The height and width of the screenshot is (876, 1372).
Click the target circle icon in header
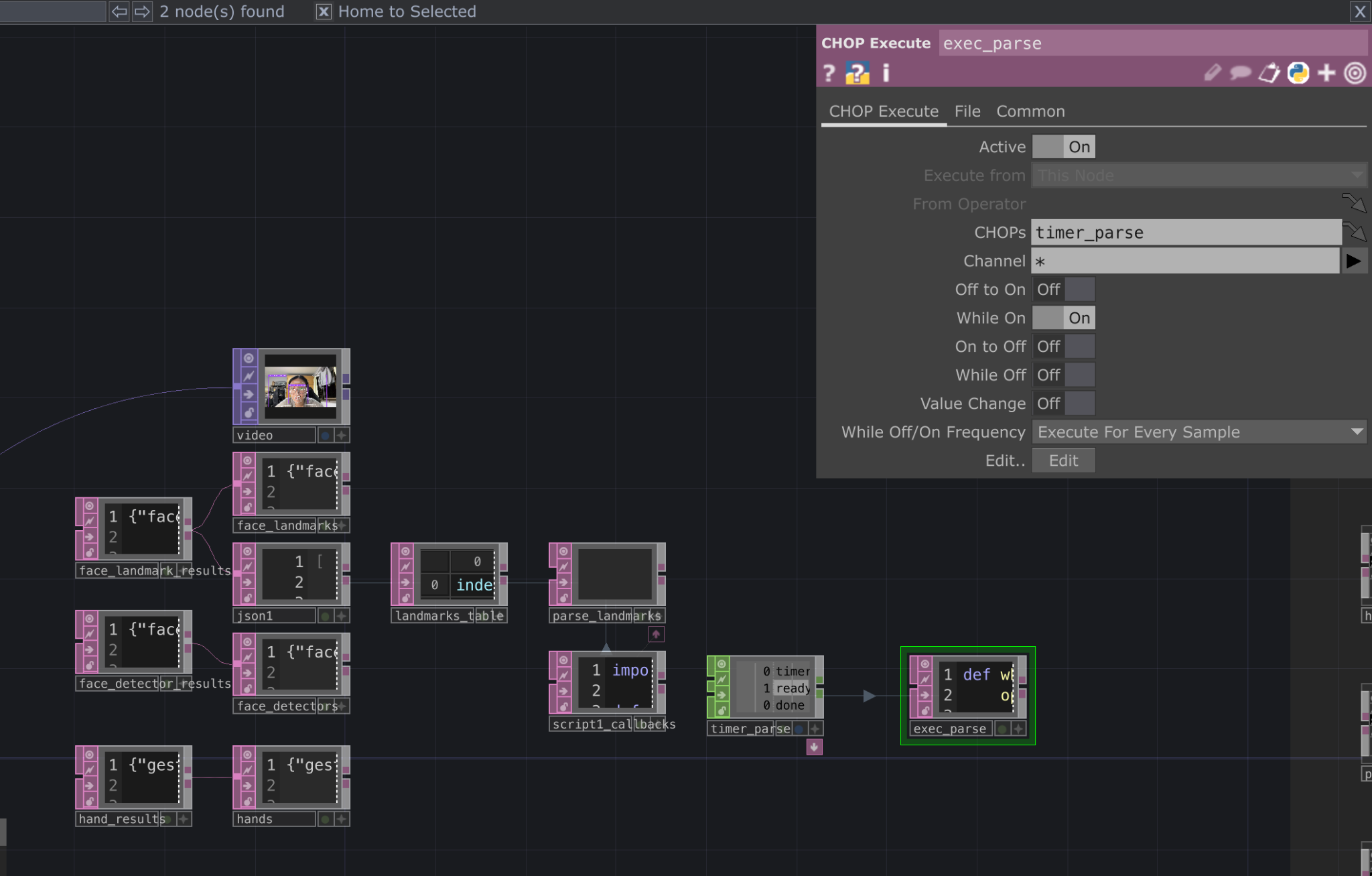point(1355,73)
